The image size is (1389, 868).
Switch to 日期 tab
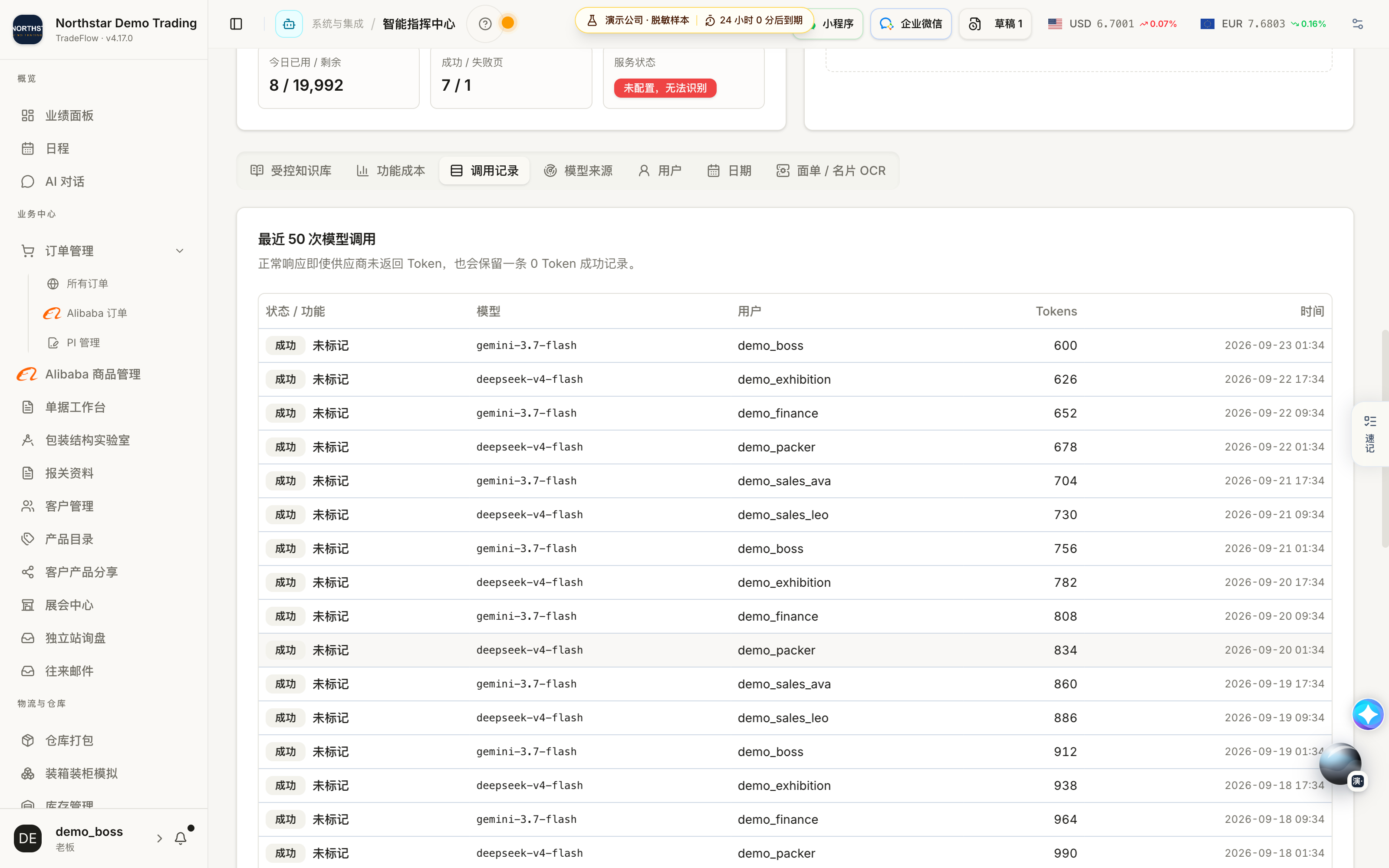click(730, 171)
